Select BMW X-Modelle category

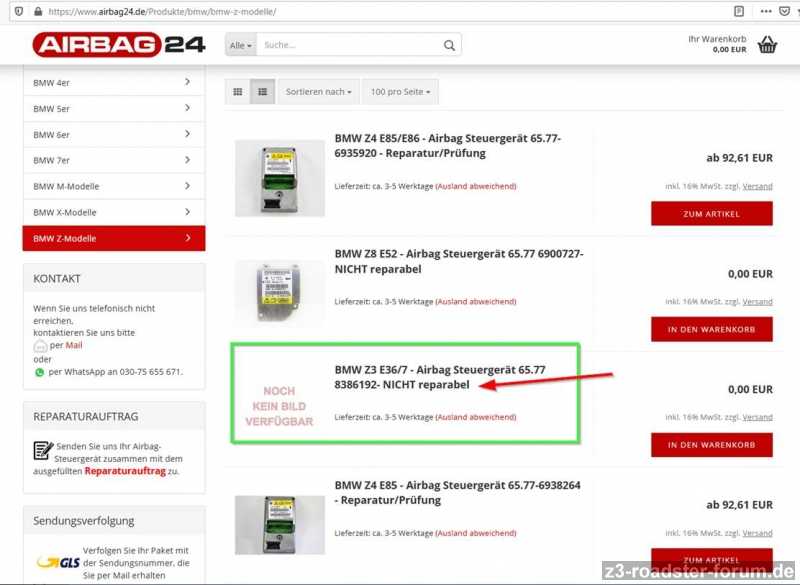(x=113, y=212)
